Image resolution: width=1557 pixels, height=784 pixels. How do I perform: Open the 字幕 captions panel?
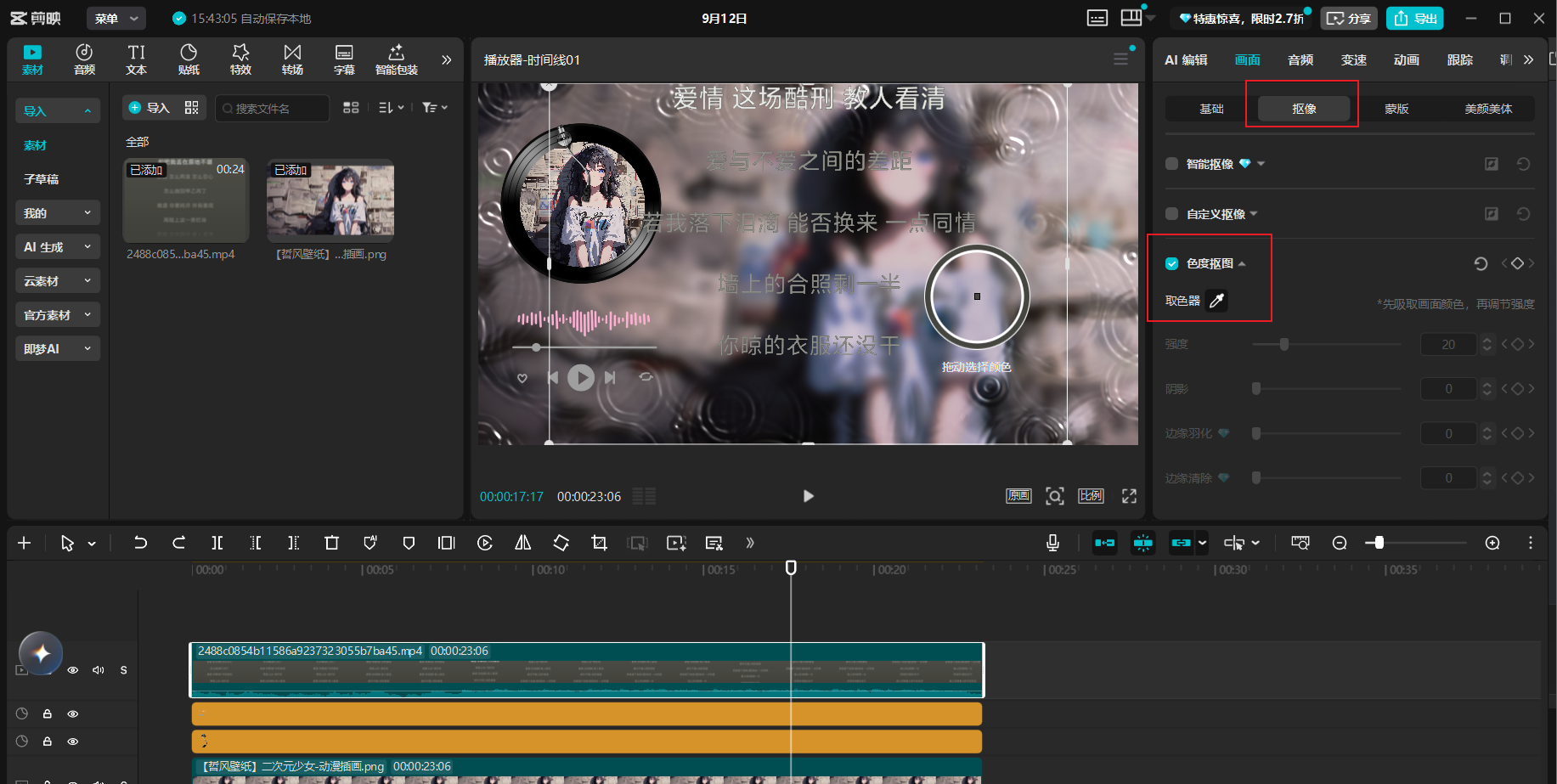click(x=344, y=59)
